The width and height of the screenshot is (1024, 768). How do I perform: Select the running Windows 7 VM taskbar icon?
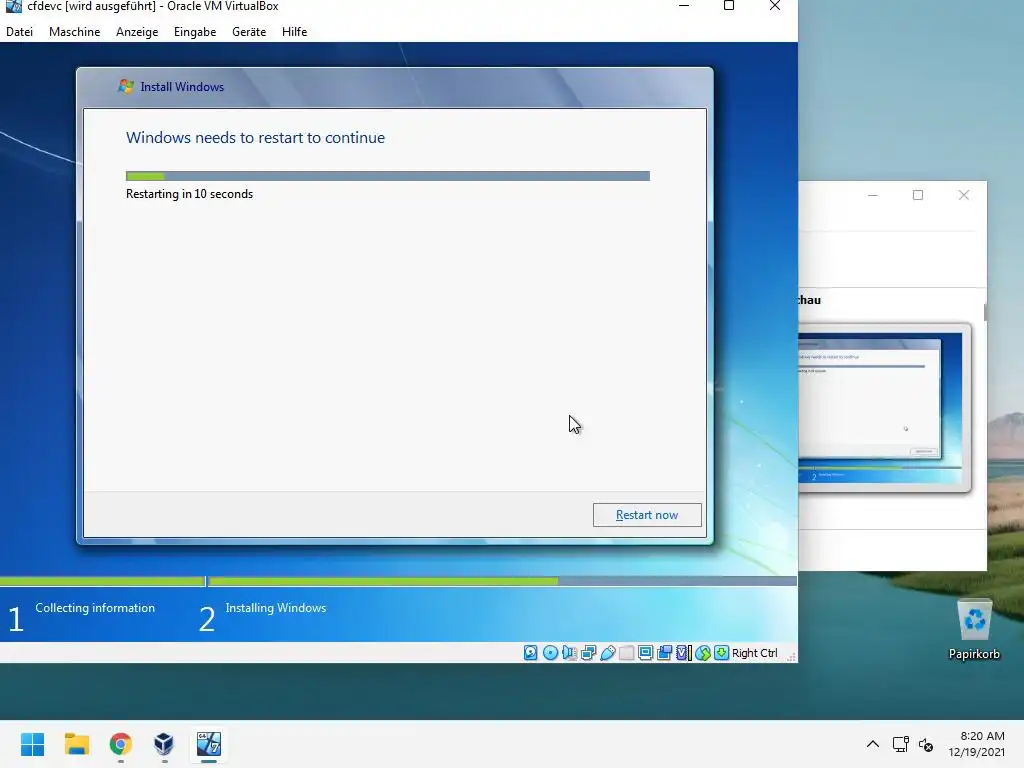point(209,744)
